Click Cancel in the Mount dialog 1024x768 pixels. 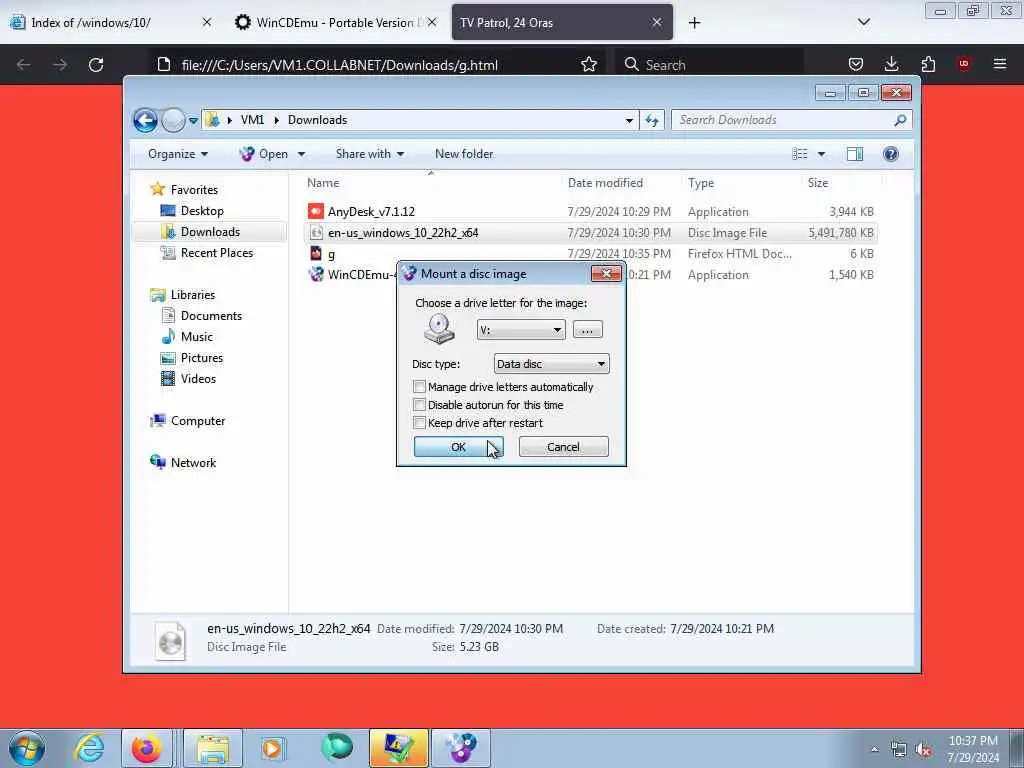563,447
